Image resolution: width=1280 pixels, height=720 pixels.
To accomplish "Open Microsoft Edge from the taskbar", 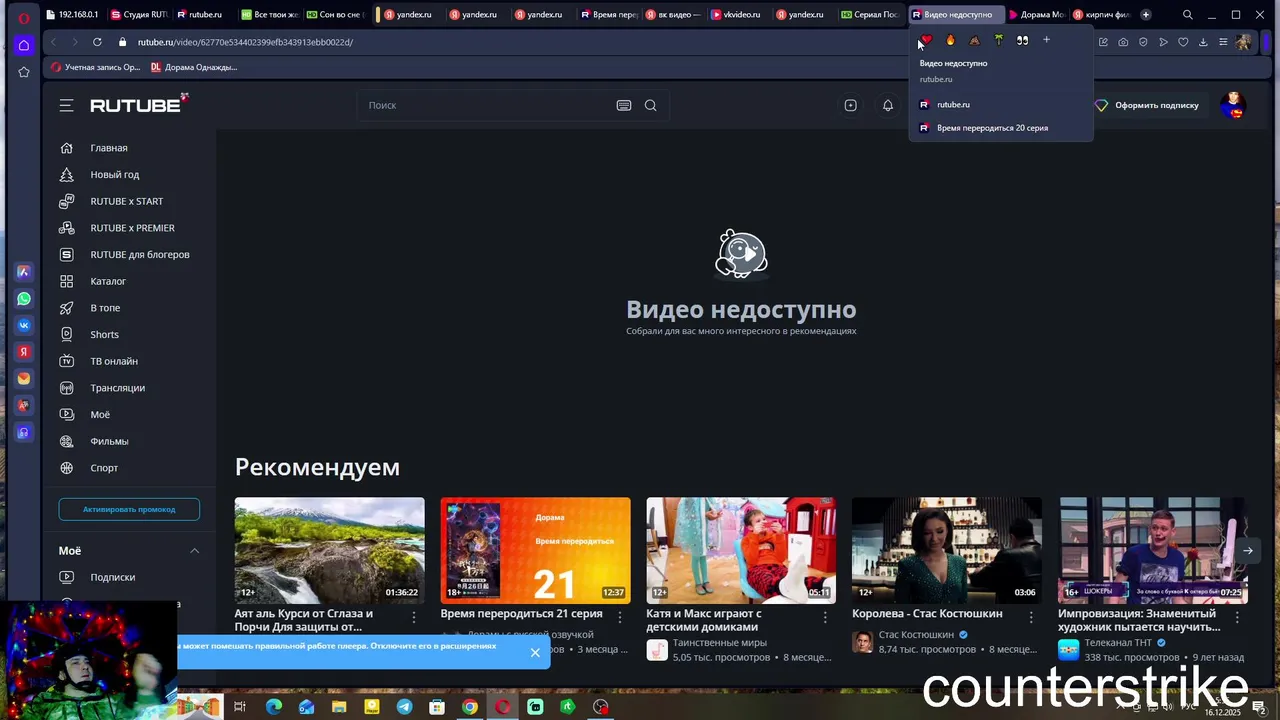I will pyautogui.click(x=273, y=707).
